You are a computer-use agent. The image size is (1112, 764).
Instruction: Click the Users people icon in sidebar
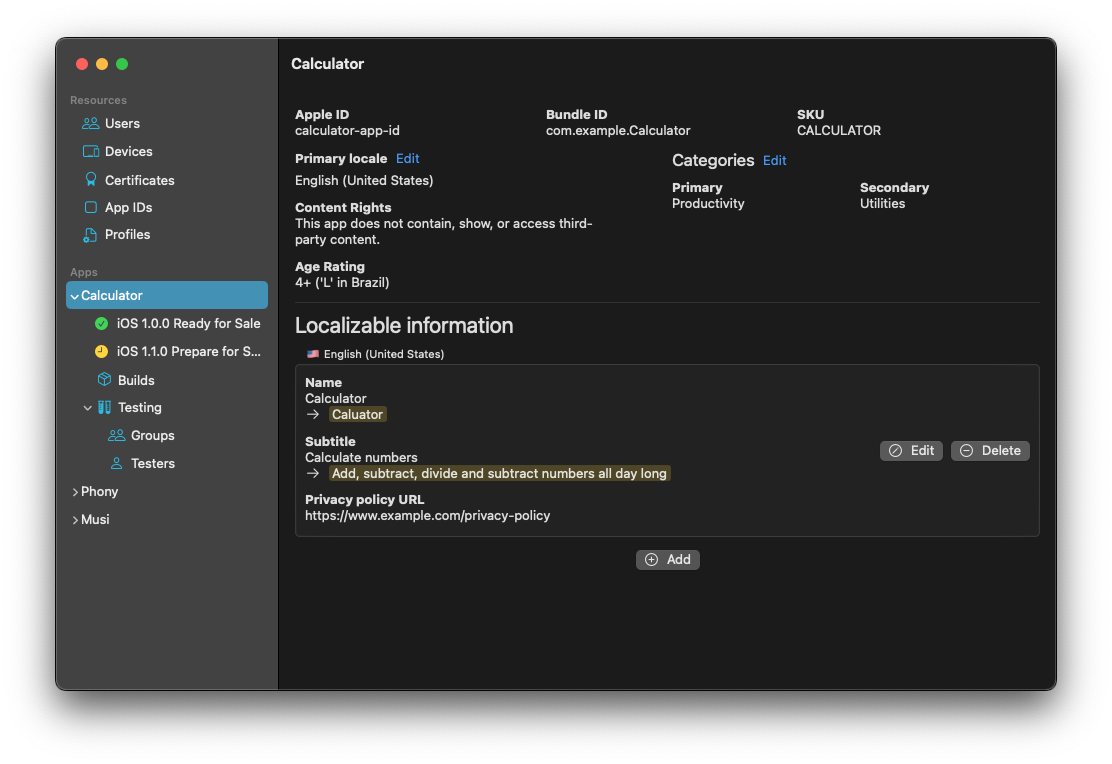(x=90, y=123)
